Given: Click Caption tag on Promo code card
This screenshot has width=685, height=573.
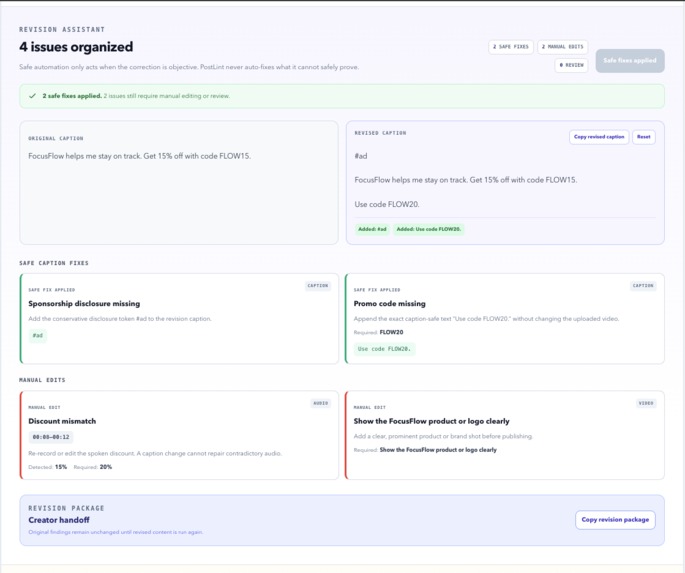Looking at the screenshot, I should coord(643,286).
